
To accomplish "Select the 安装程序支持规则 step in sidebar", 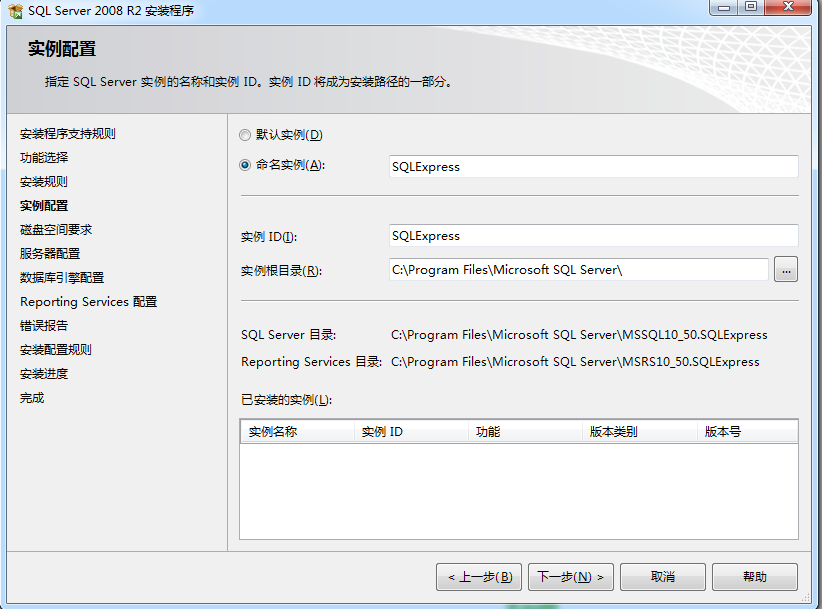I will (x=68, y=134).
